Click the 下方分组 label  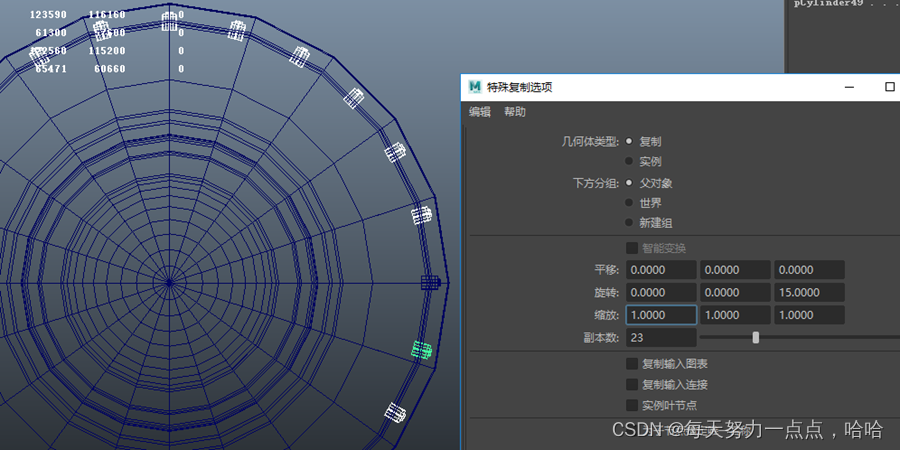pyautogui.click(x=596, y=184)
